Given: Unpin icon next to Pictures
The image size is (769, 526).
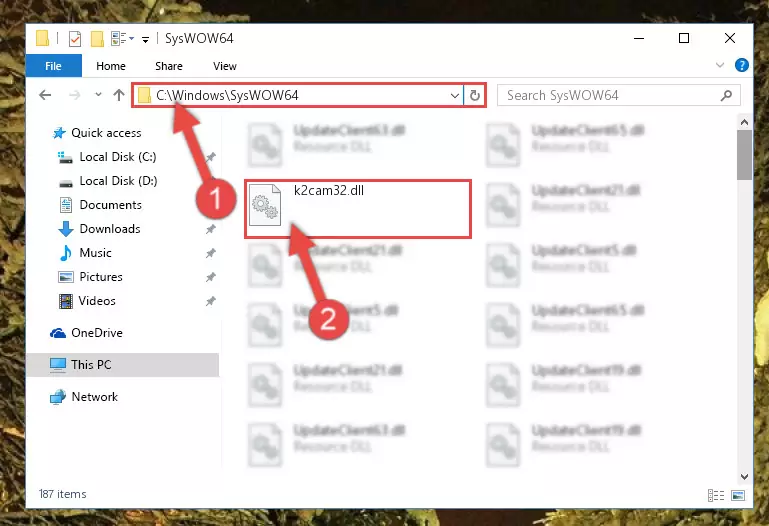Looking at the screenshot, I should point(210,277).
